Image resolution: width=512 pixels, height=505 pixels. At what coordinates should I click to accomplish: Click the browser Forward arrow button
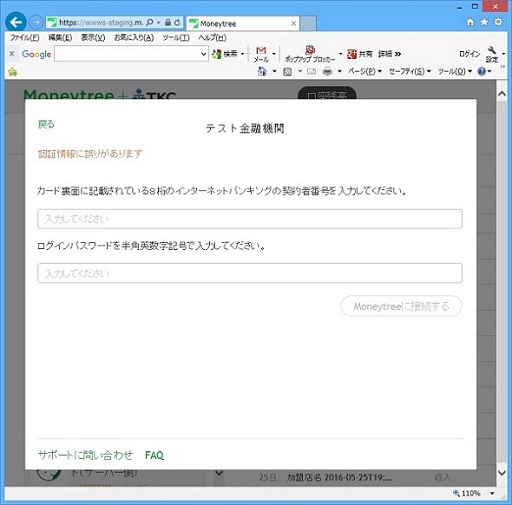click(x=36, y=23)
